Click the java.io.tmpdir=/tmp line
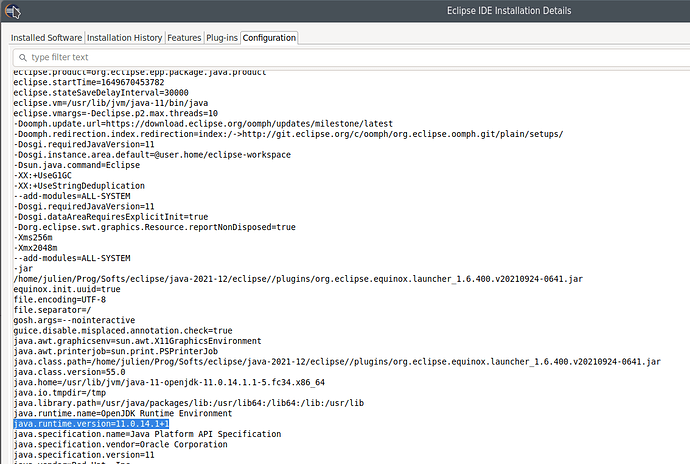This screenshot has height=464, width=690. pyautogui.click(x=59, y=393)
